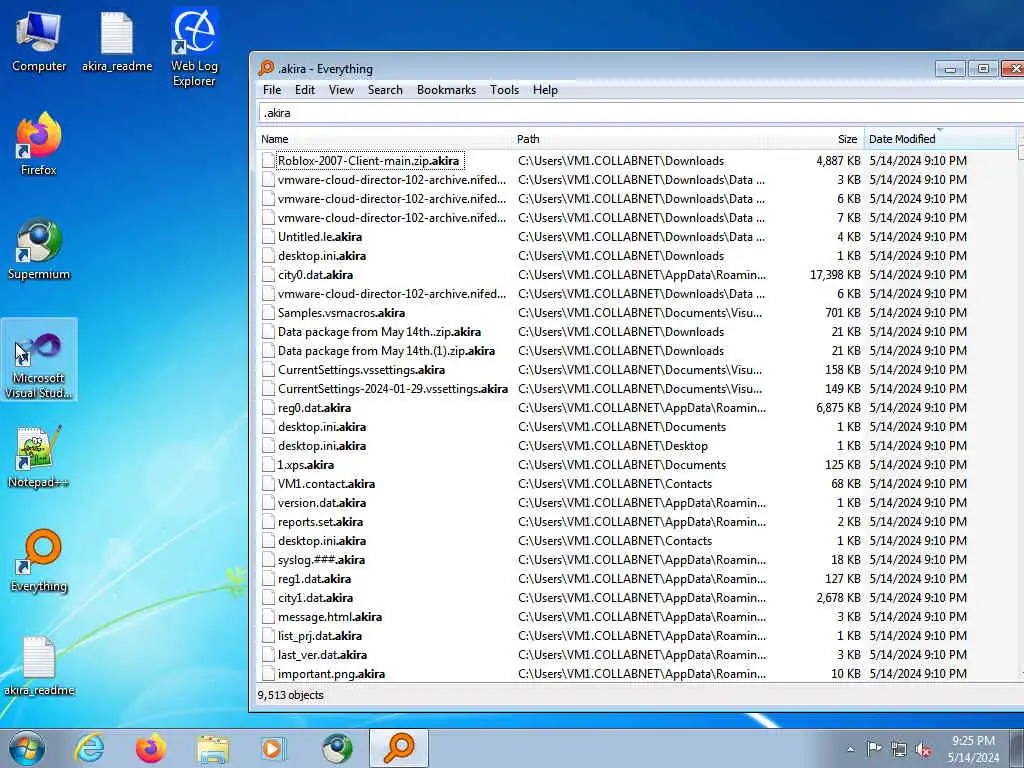Click the Everything window title icon

coord(266,68)
